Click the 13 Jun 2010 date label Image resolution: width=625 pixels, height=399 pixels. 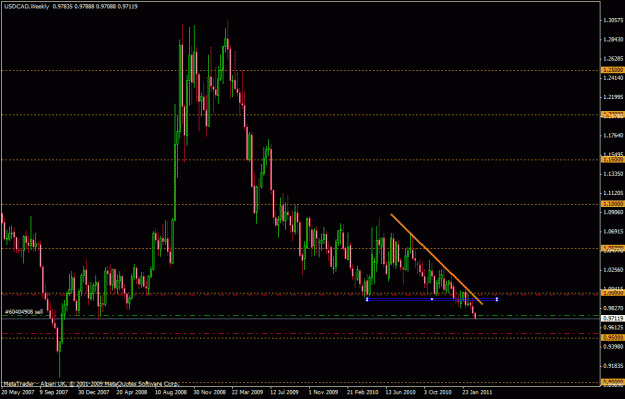[401, 392]
